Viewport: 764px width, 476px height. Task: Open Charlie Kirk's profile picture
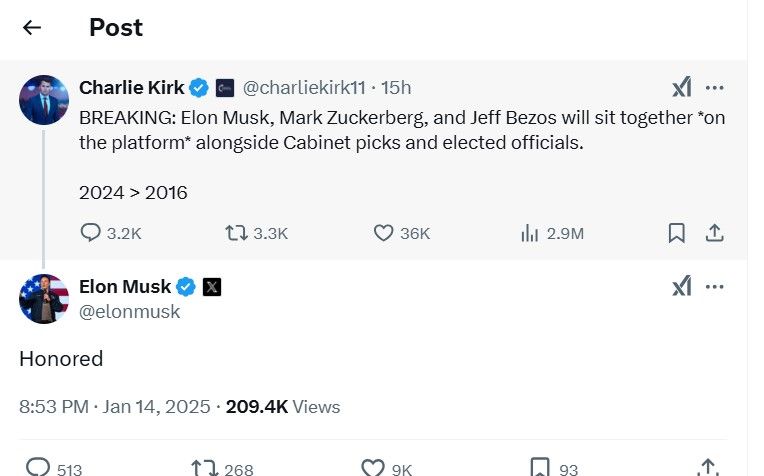[43, 99]
